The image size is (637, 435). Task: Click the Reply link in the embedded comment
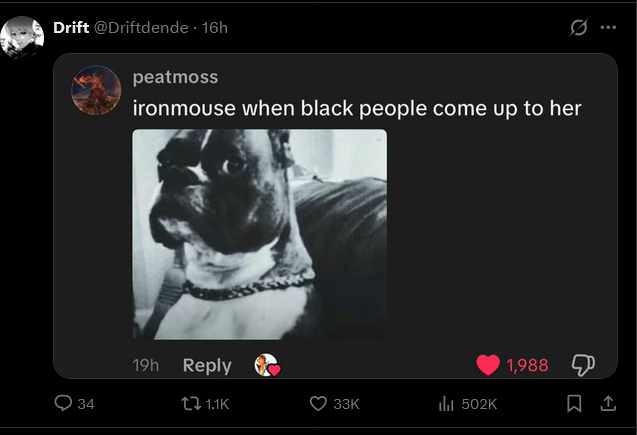coord(207,366)
